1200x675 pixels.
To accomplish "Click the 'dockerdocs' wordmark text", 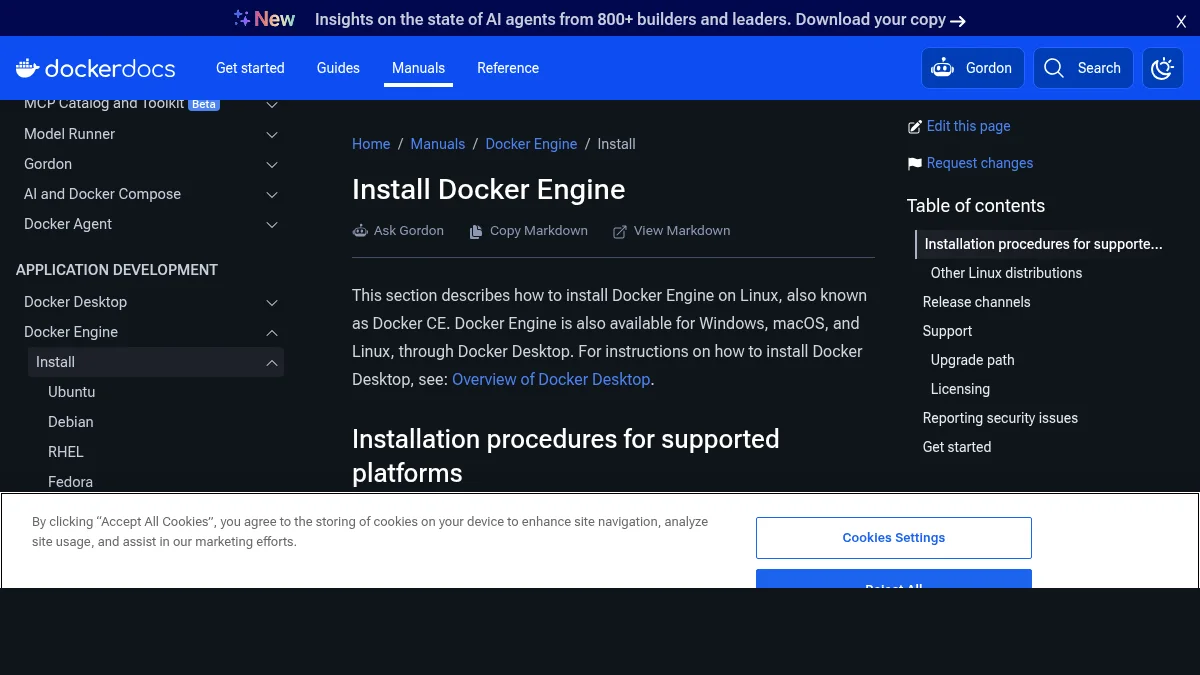I will click(110, 68).
